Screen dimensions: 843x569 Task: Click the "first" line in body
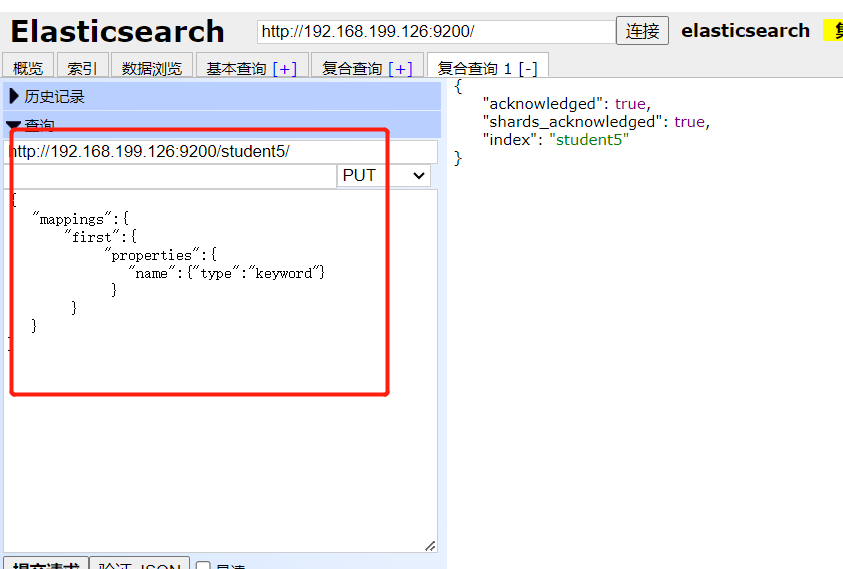(101, 237)
